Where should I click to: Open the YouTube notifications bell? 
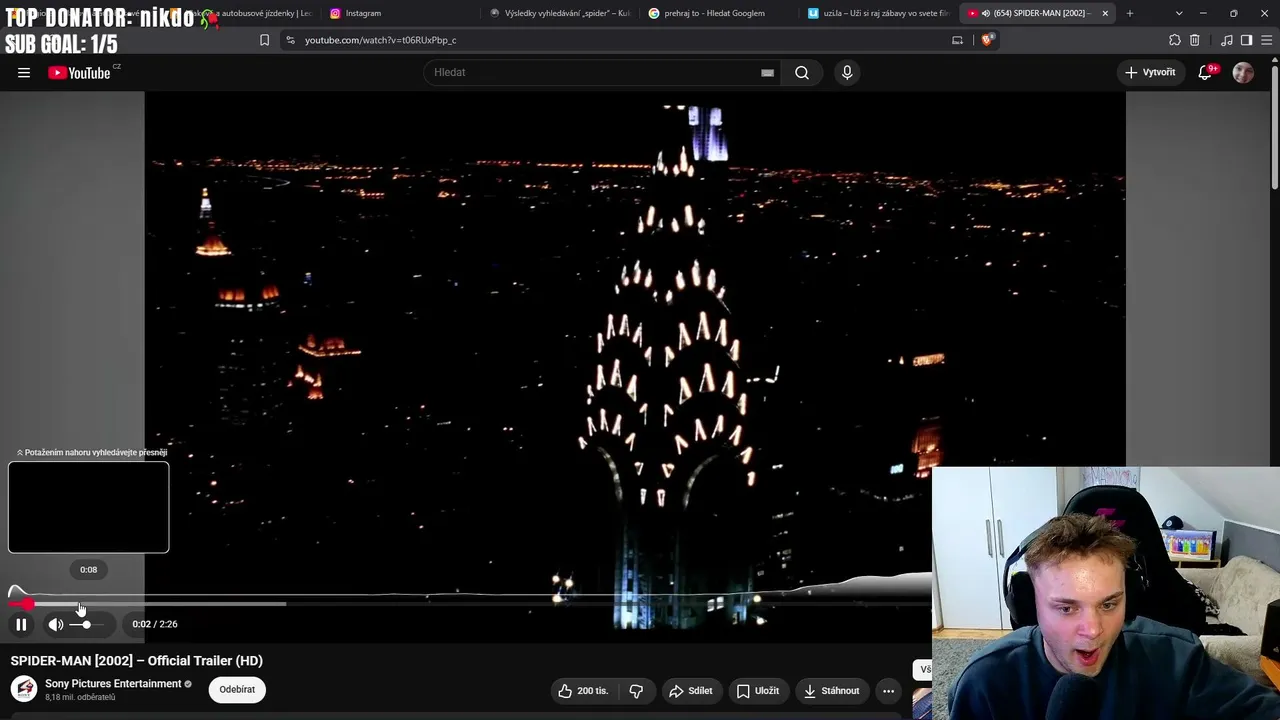tap(1206, 72)
